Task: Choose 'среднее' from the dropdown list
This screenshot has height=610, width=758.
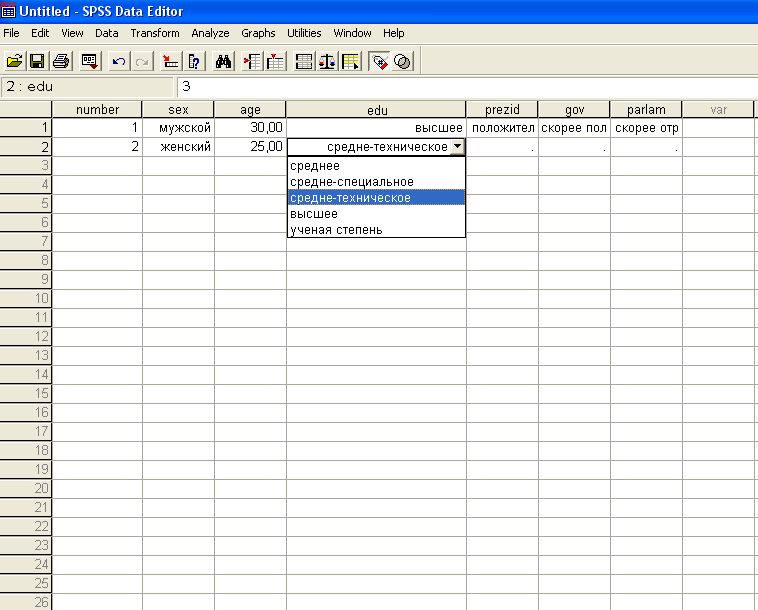Action: coord(376,166)
